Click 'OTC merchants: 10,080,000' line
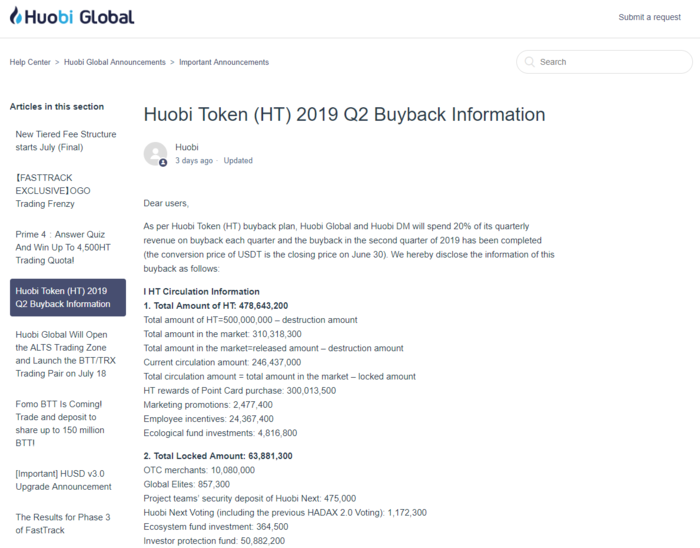 199,470
